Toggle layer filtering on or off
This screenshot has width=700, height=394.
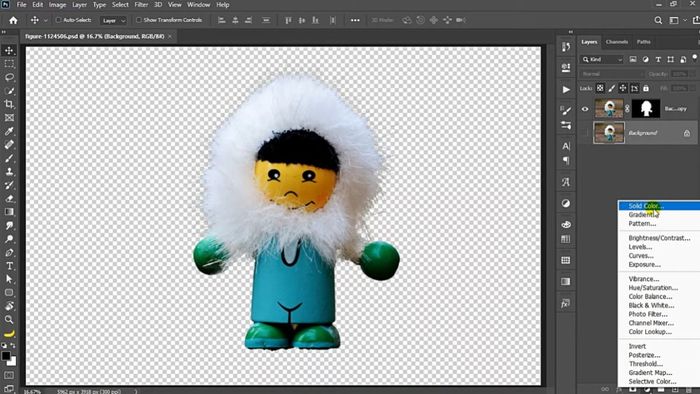point(695,58)
